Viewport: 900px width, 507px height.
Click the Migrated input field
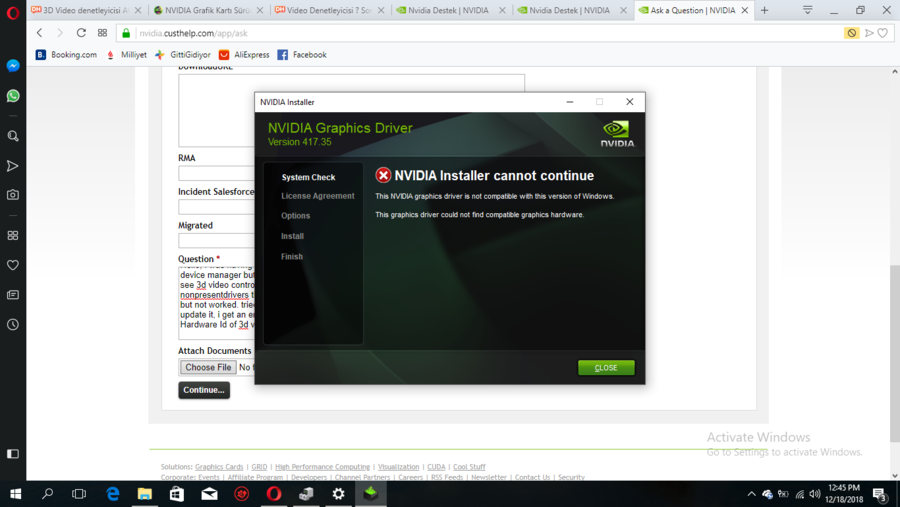(x=216, y=241)
